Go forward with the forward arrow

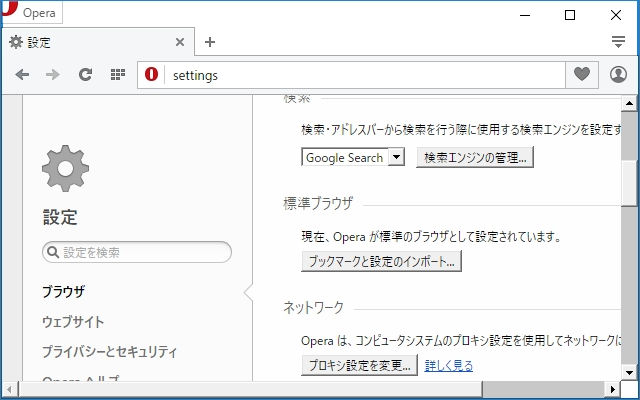click(53, 75)
